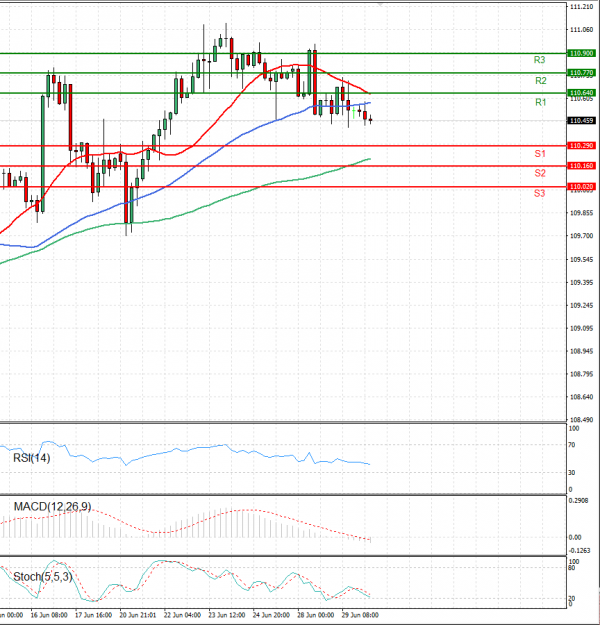Screen dimensions: 600x625
Task: Click the S1 support label
Action: pos(540,154)
